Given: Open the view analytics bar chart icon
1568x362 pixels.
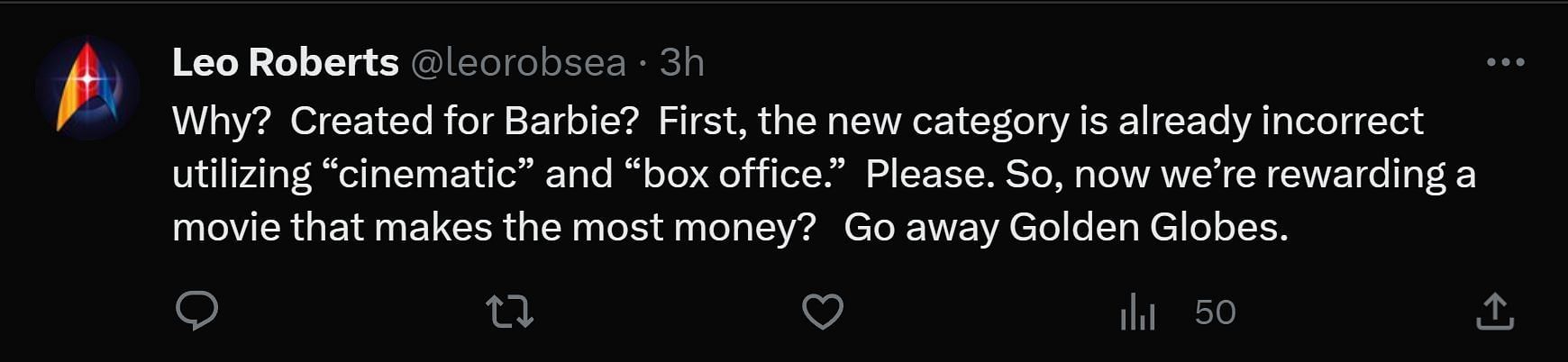Looking at the screenshot, I should (x=1137, y=312).
